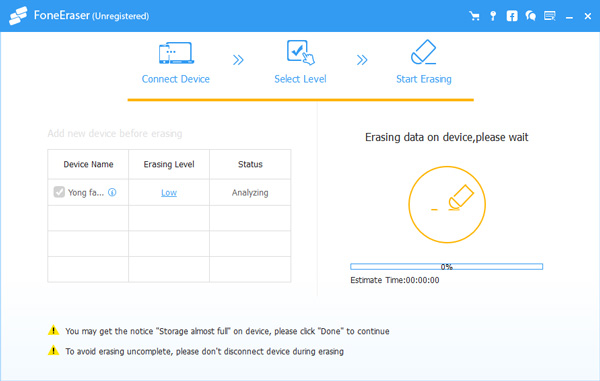Image resolution: width=600 pixels, height=381 pixels.
Task: Select the Select Level step label
Action: pyautogui.click(x=300, y=79)
